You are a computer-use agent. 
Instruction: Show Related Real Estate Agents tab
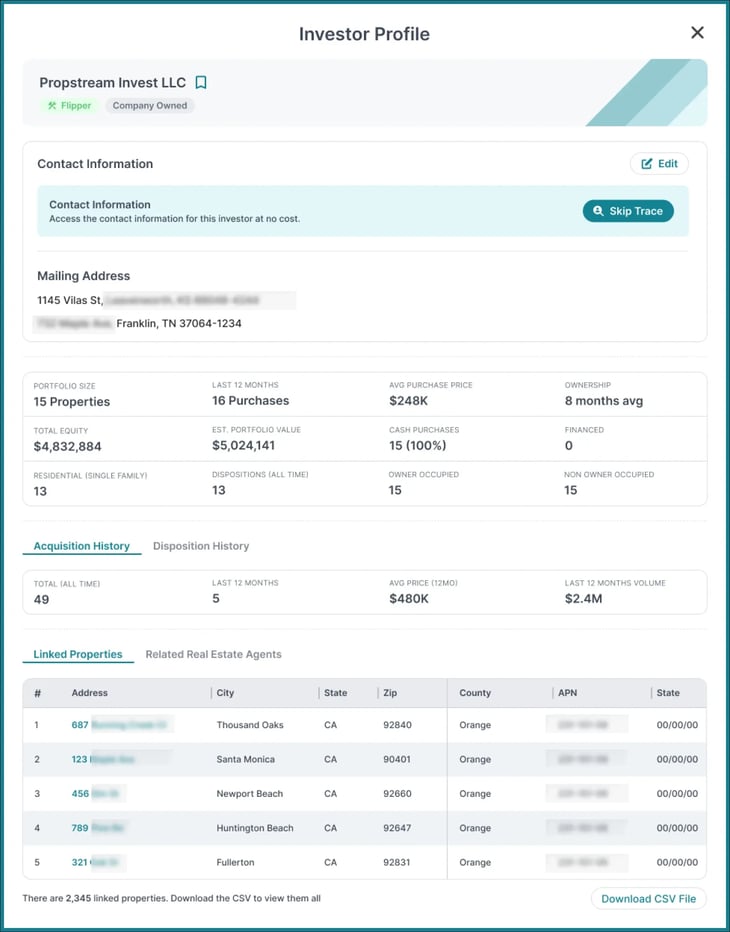pos(213,654)
